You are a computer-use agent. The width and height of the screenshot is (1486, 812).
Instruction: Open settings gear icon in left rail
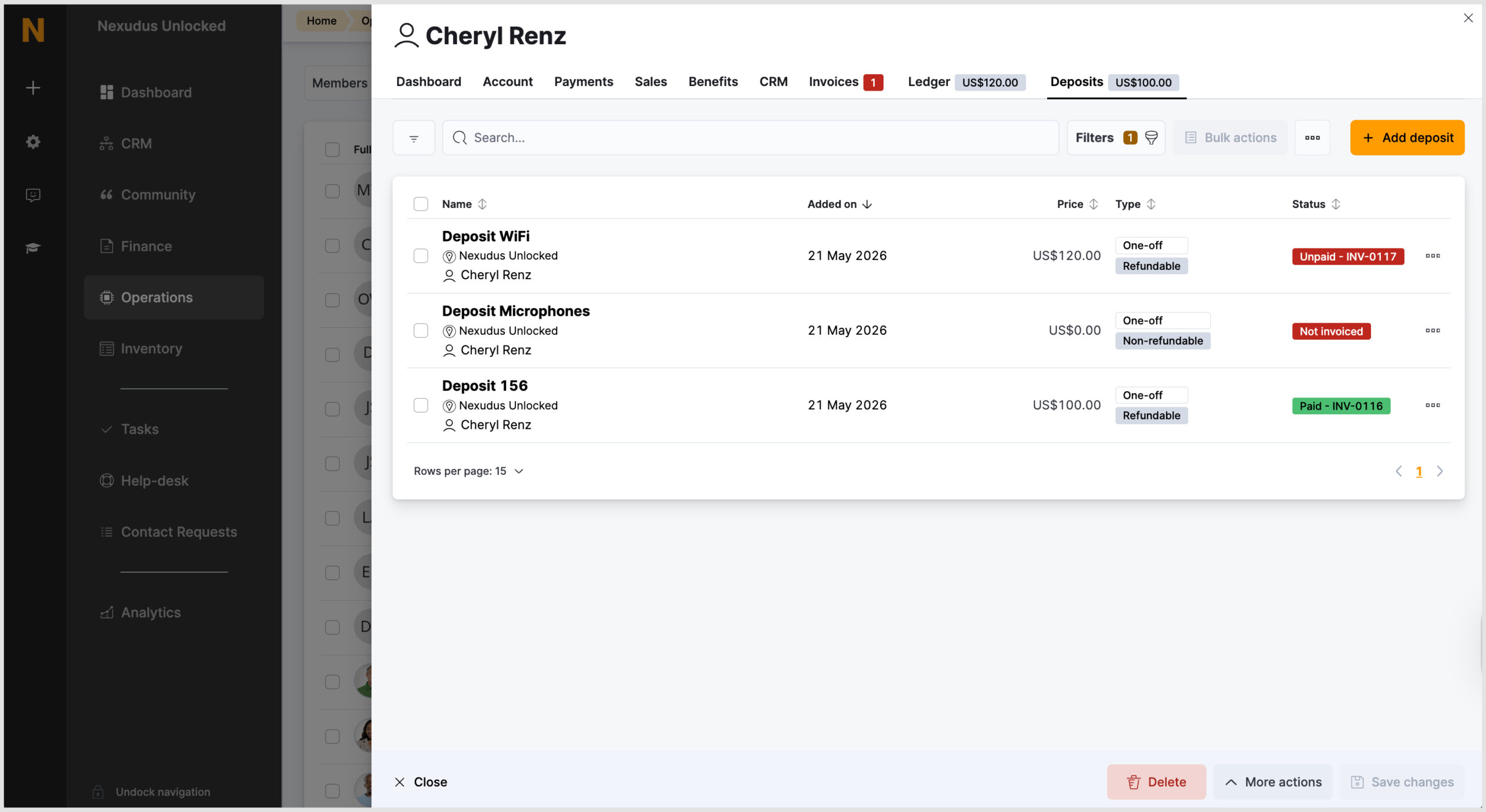(33, 142)
